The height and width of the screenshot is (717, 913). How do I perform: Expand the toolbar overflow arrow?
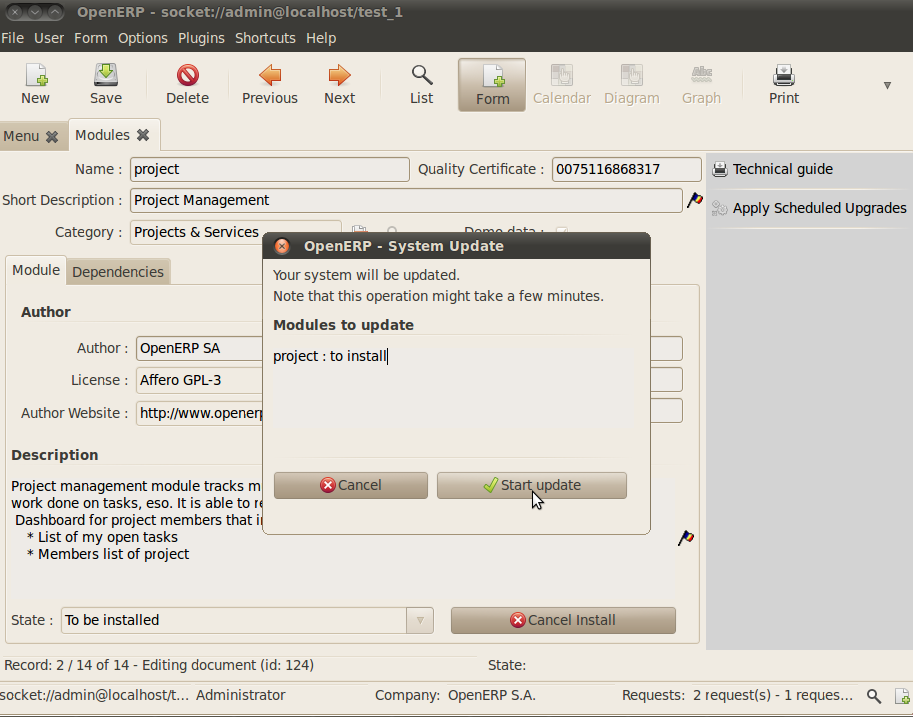click(886, 86)
